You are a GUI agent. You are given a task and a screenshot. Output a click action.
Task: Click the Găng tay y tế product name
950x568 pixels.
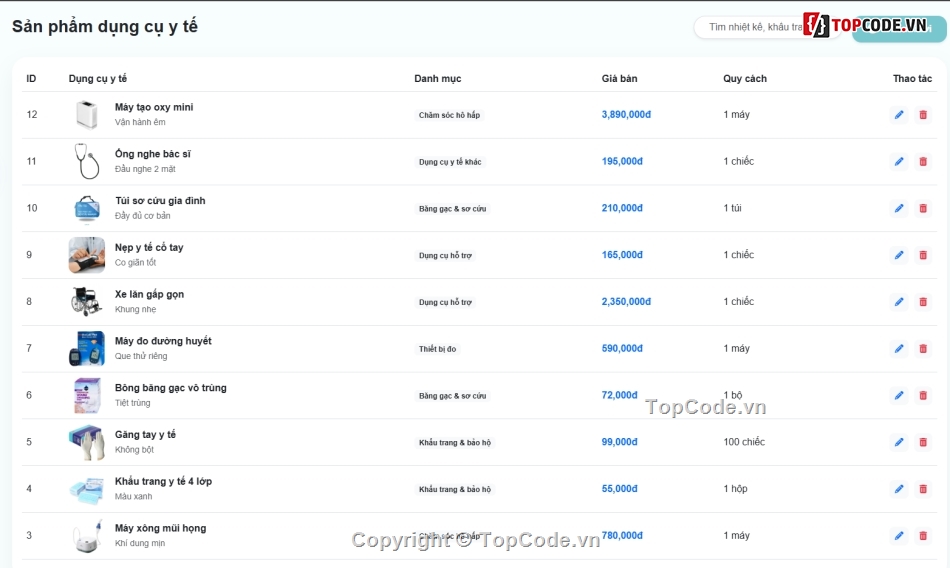[145, 435]
